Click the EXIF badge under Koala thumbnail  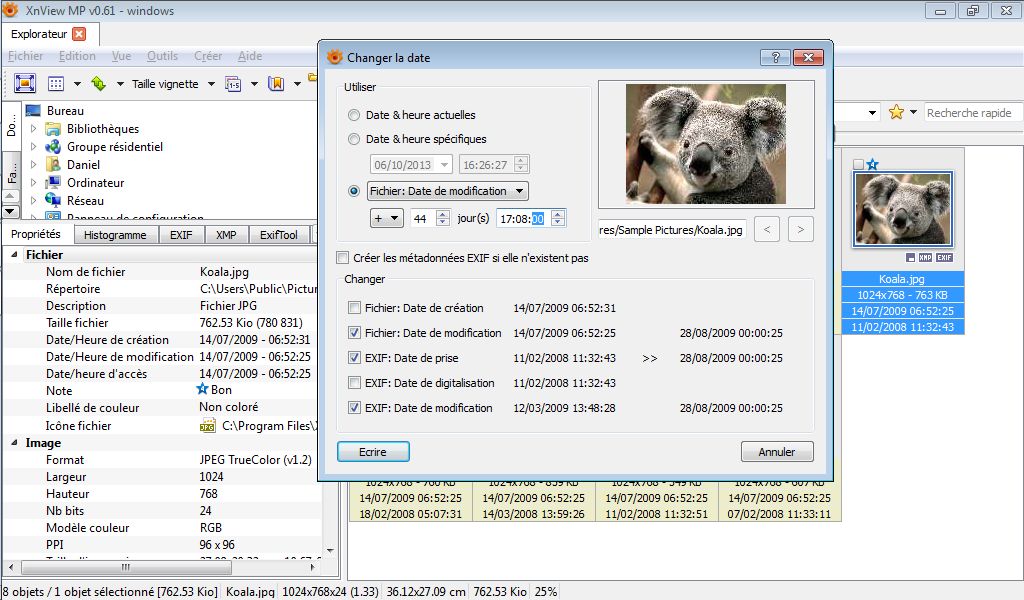(x=944, y=258)
